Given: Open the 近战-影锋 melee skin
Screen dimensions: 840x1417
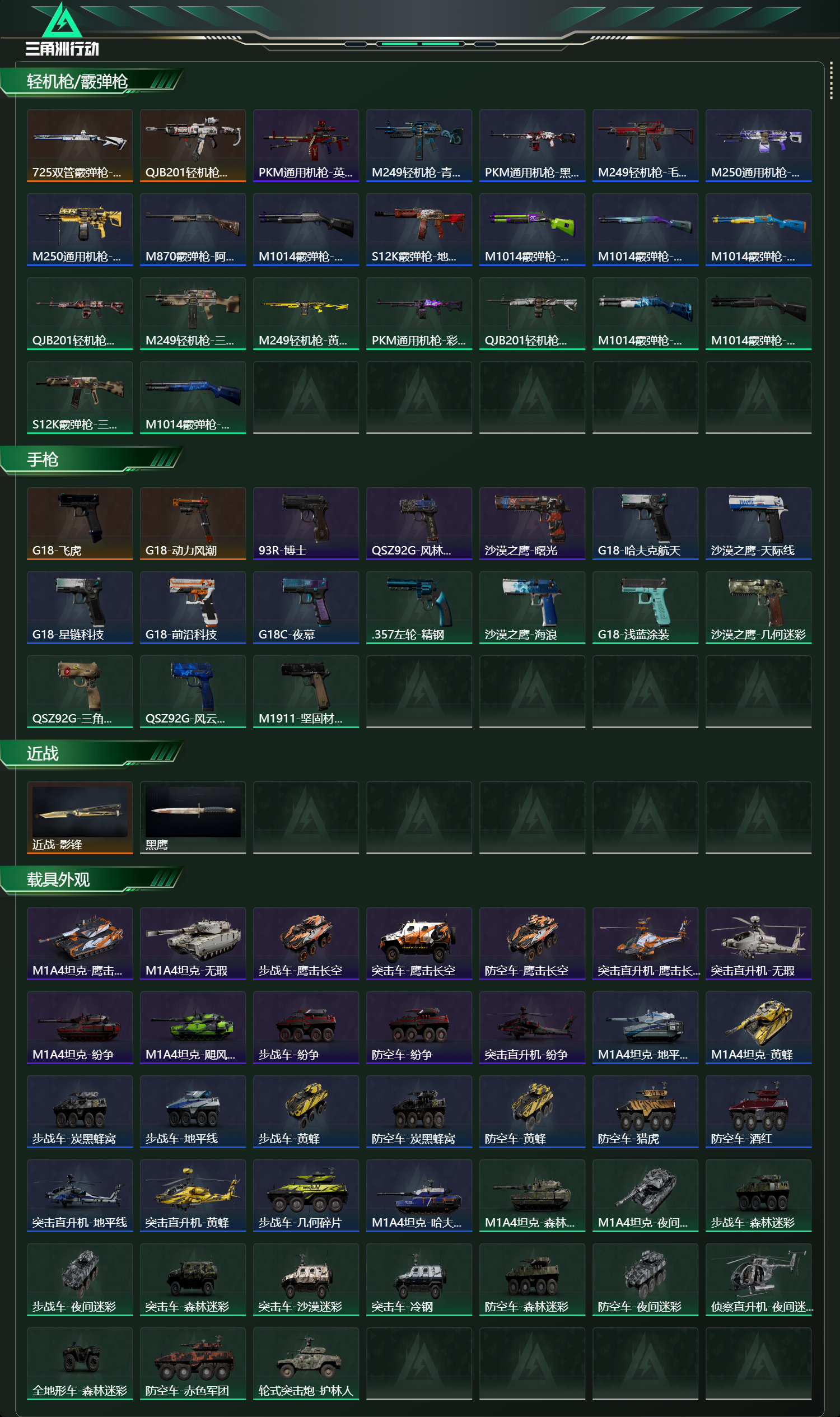Looking at the screenshot, I should (80, 818).
